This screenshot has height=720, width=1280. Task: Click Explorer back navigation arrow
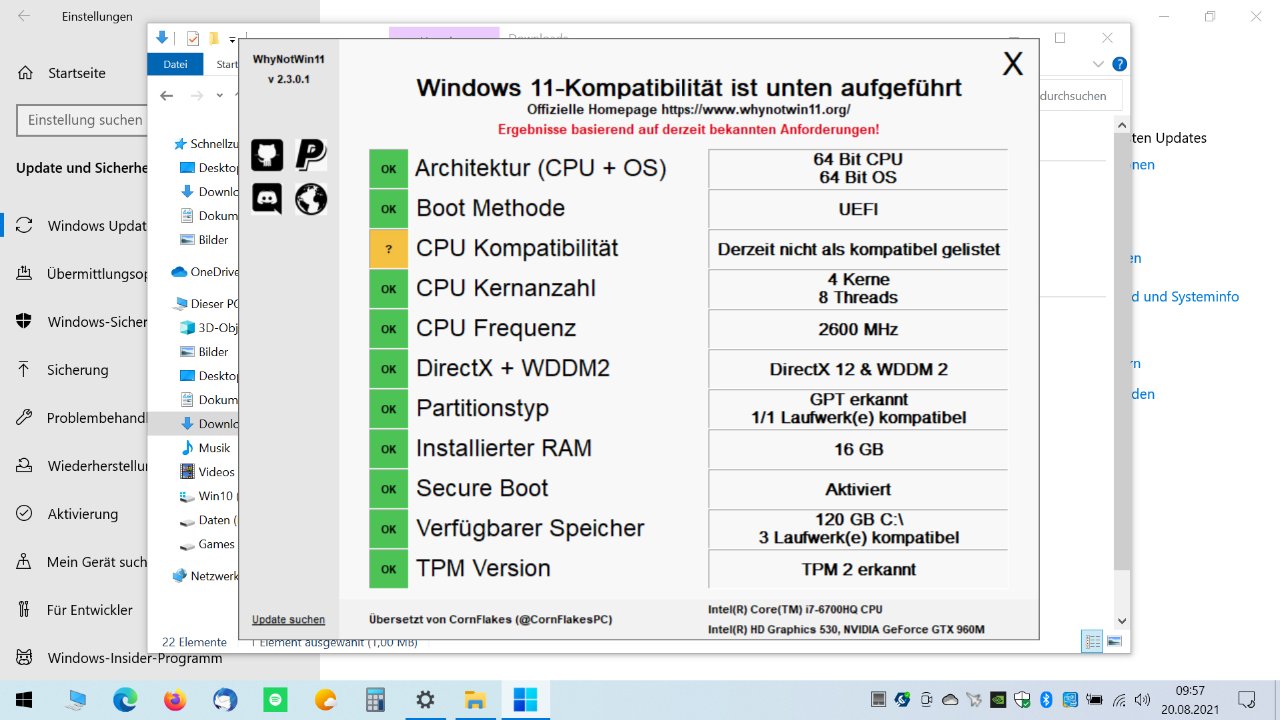tap(167, 96)
